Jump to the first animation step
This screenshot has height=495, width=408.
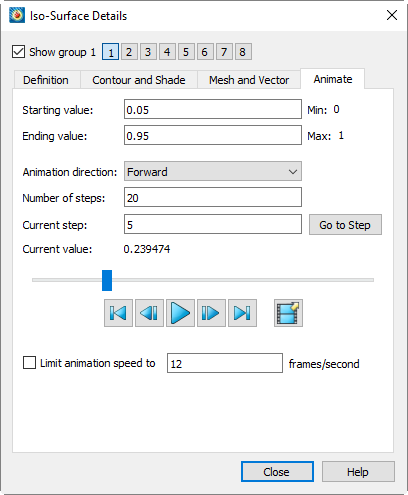(x=118, y=313)
